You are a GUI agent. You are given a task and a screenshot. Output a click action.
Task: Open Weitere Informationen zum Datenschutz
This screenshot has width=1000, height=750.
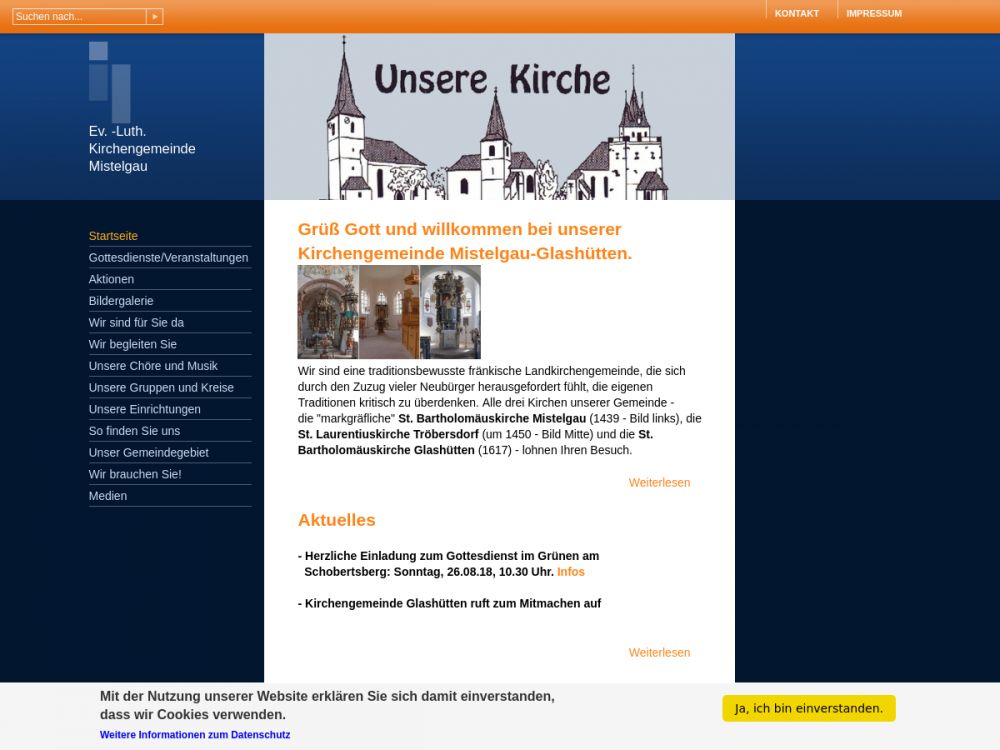[x=195, y=735]
